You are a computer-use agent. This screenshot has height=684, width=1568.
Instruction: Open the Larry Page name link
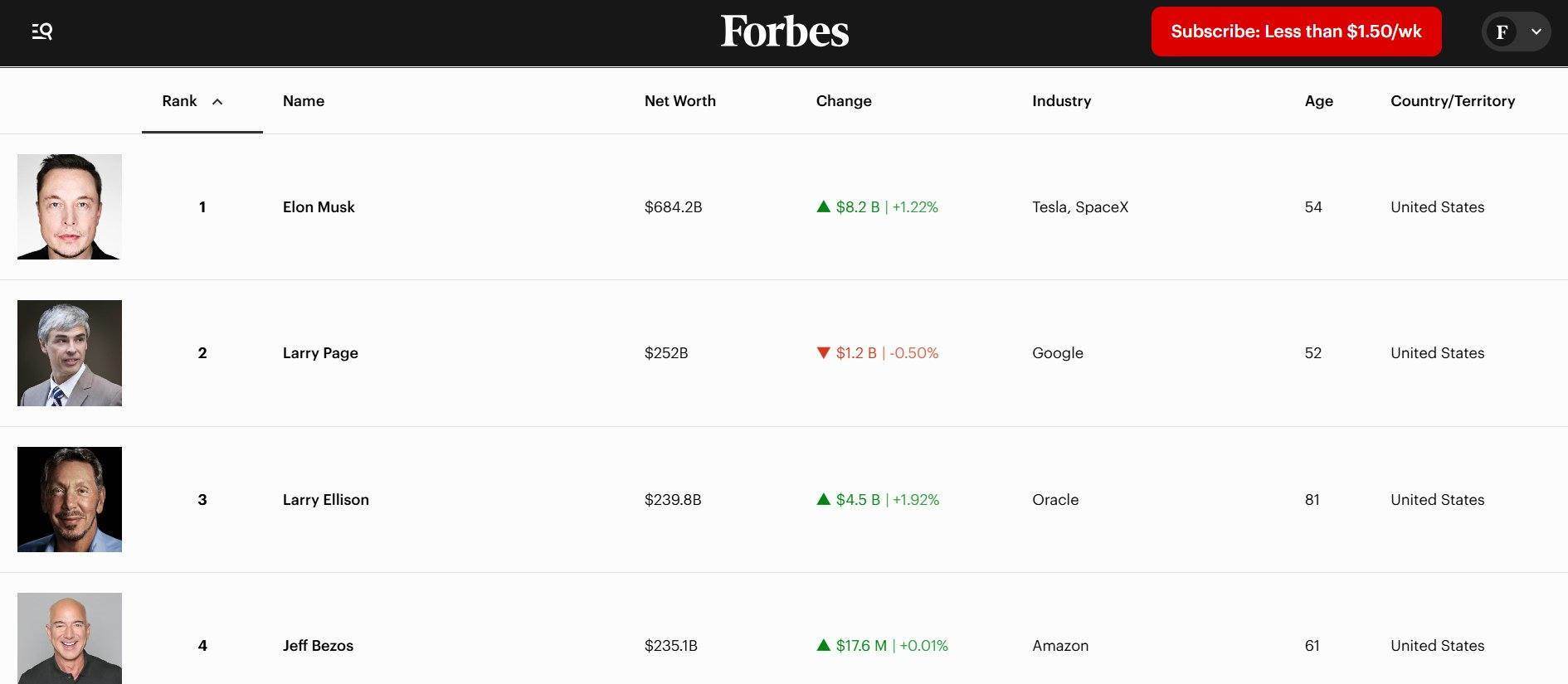pyautogui.click(x=320, y=353)
